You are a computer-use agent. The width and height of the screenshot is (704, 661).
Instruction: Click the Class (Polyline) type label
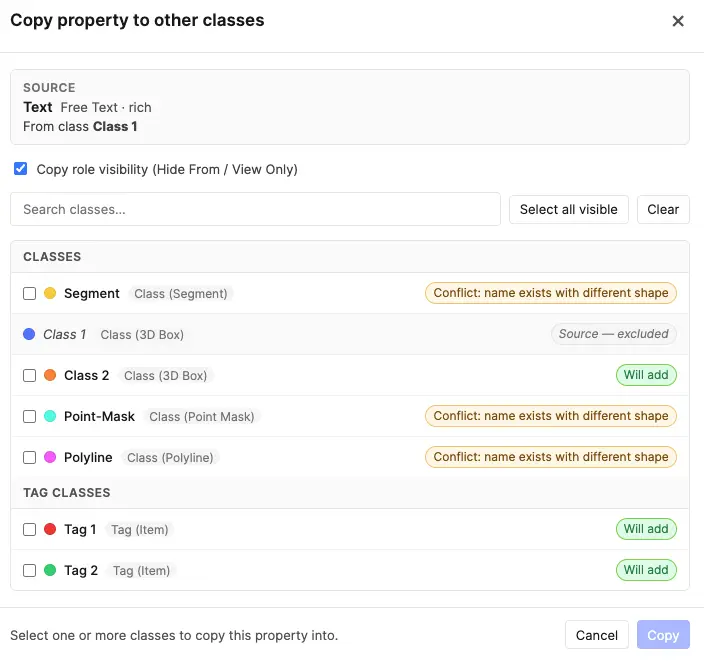[170, 458]
